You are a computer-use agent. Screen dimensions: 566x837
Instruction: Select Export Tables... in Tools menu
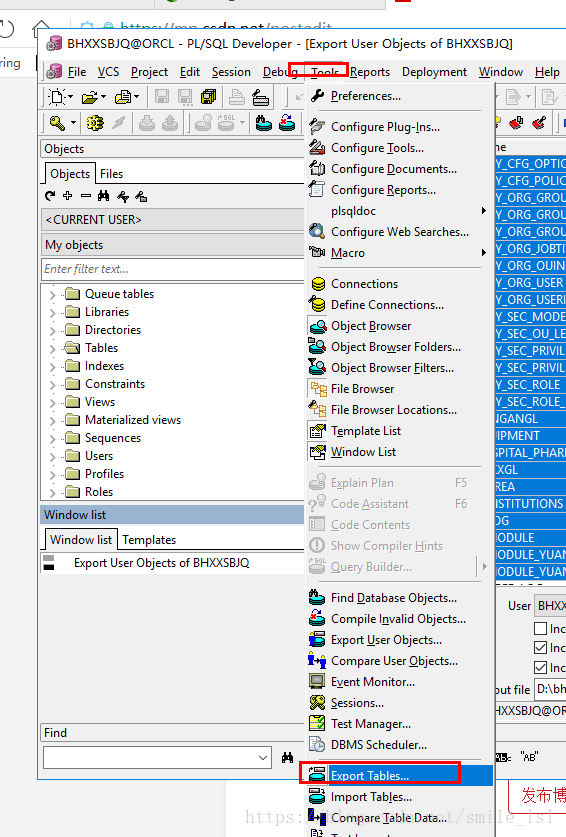[x=399, y=775]
